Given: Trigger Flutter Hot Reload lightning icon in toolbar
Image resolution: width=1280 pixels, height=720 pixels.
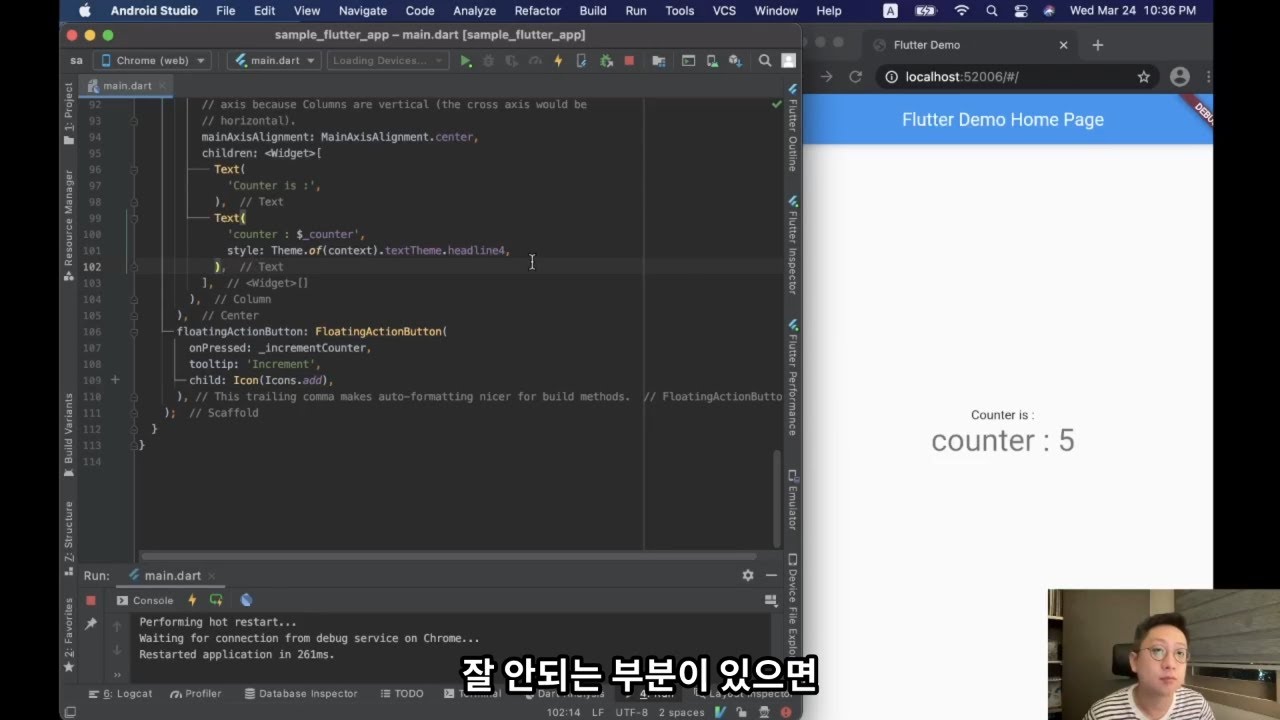Looking at the screenshot, I should coord(558,61).
